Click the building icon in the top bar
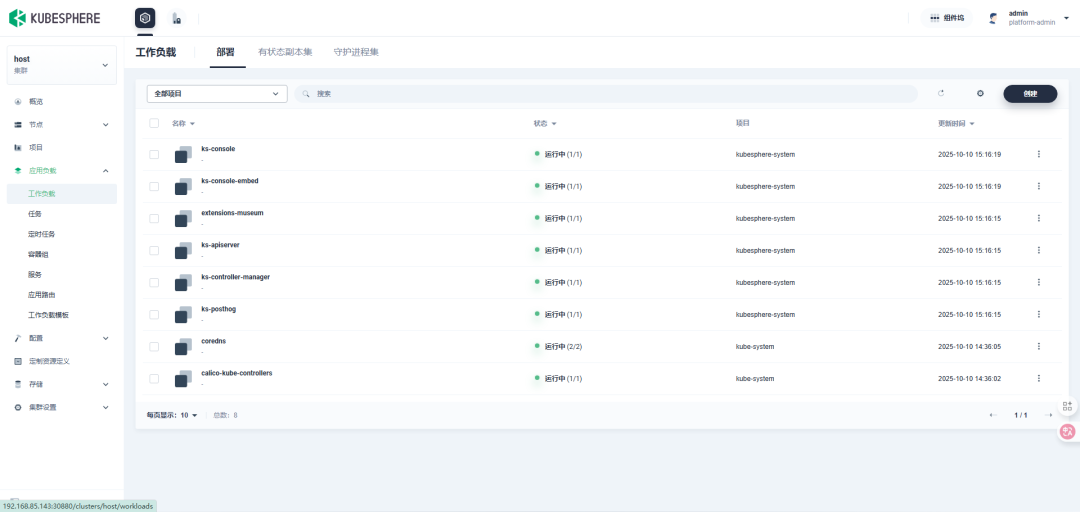 [x=176, y=19]
